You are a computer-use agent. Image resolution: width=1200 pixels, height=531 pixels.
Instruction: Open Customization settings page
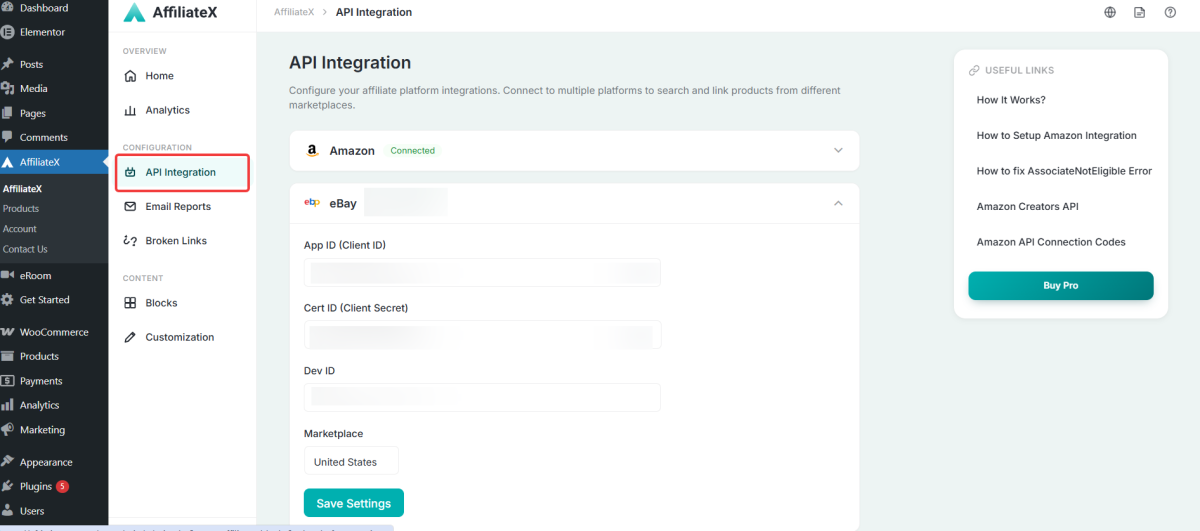pos(182,337)
